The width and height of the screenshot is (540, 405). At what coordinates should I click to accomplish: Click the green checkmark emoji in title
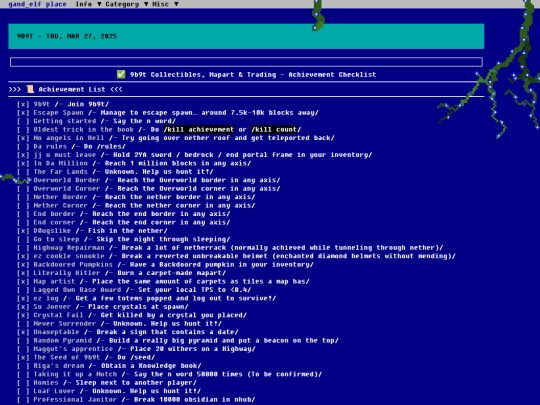coord(121,74)
